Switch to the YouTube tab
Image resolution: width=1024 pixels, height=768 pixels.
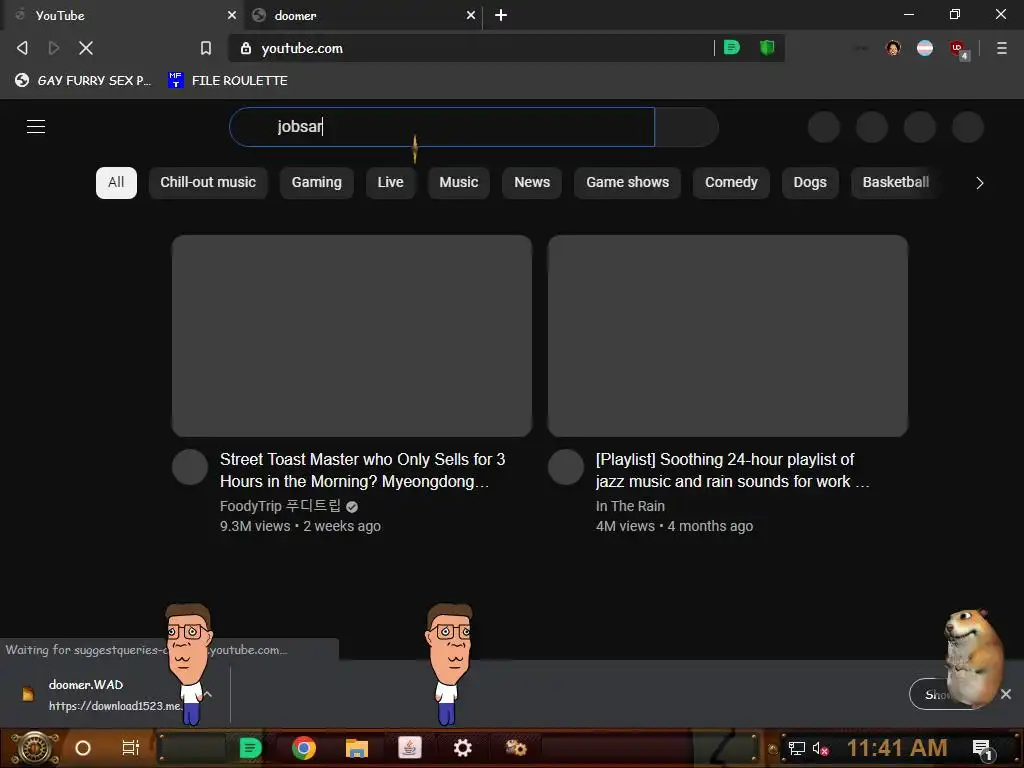[123, 15]
